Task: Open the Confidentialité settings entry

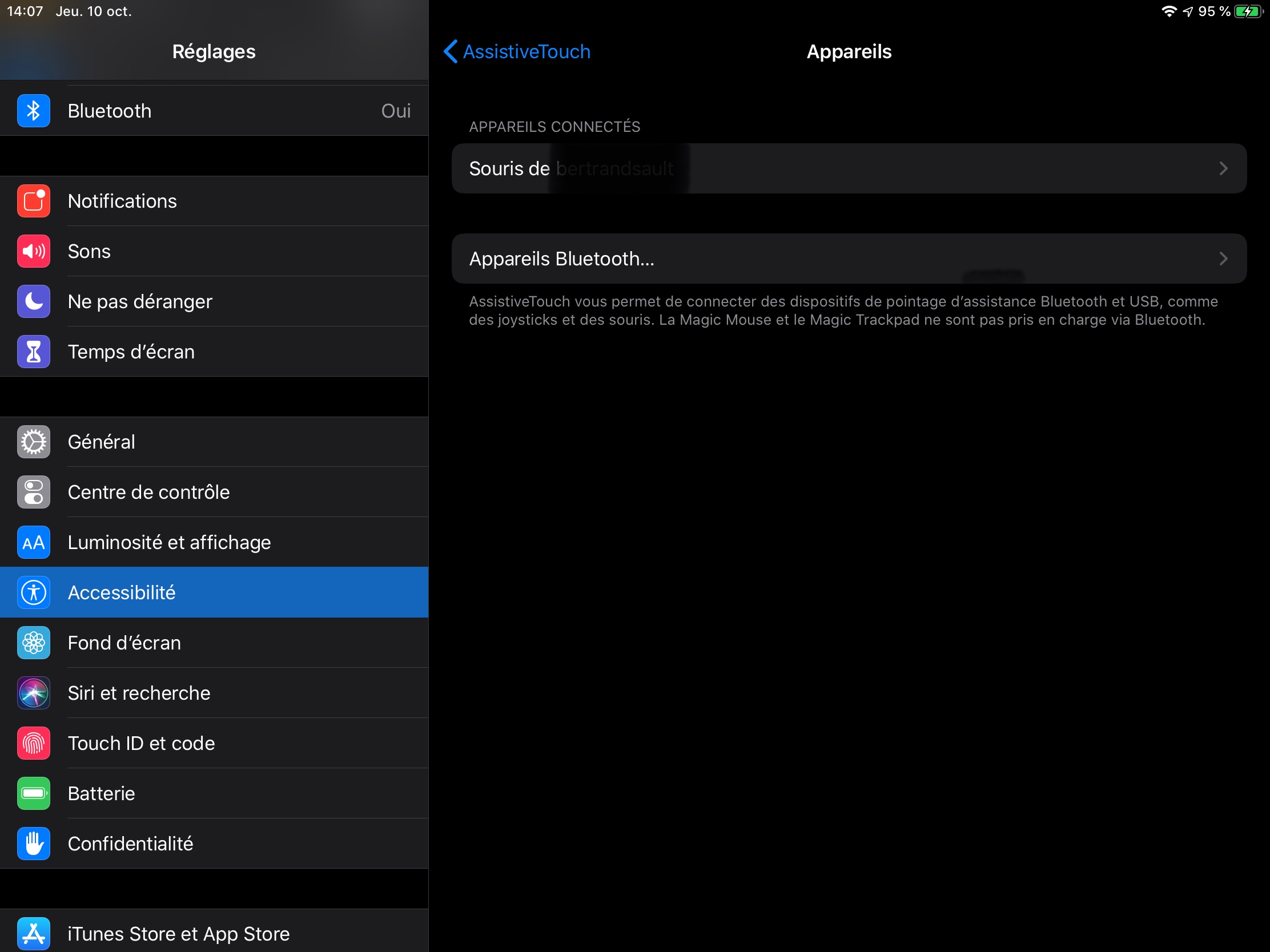Action: pyautogui.click(x=130, y=844)
